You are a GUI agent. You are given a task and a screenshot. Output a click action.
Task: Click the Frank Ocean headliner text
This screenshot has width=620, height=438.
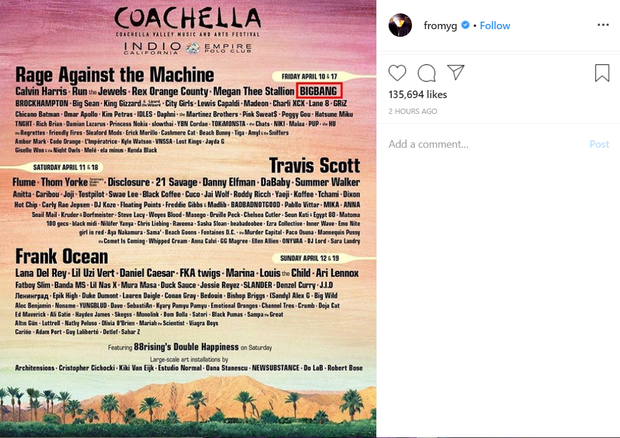pos(62,257)
